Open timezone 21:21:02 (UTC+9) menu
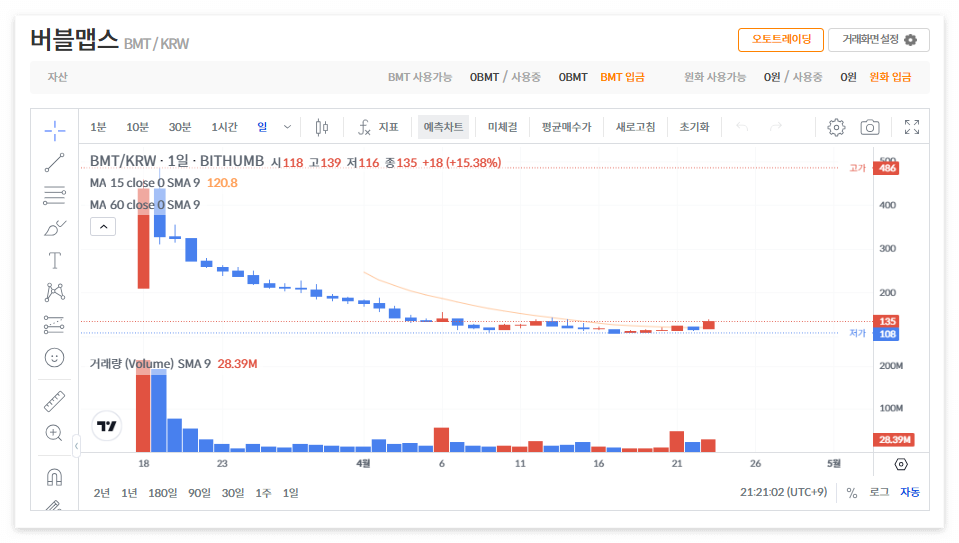 (783, 492)
